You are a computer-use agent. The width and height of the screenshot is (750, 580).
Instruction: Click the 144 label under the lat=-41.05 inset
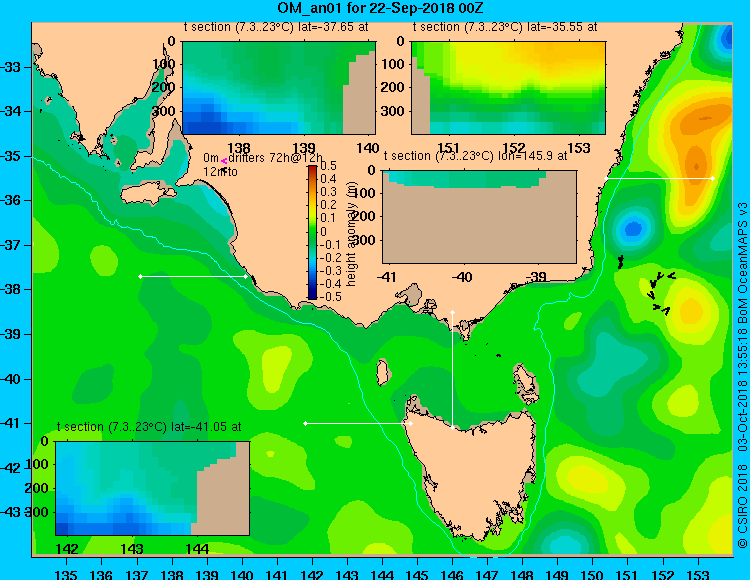pyautogui.click(x=197, y=549)
